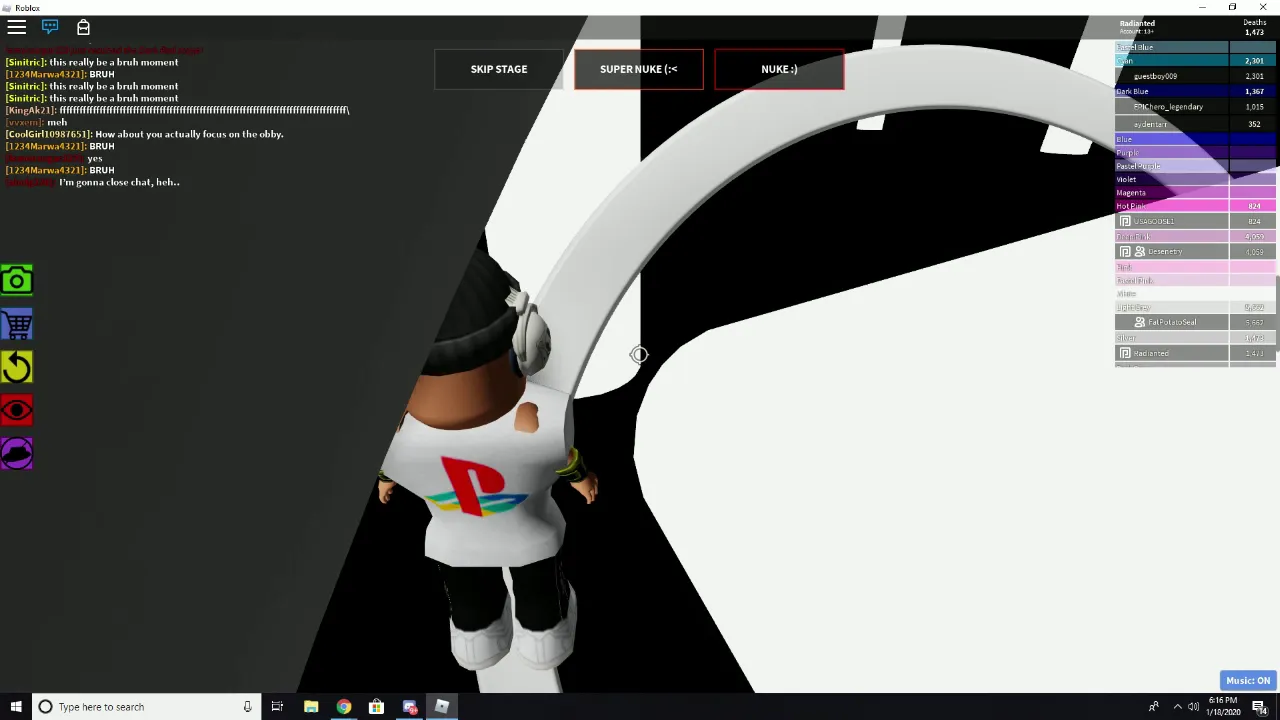The width and height of the screenshot is (1280, 720).
Task: Click the Pastel Blue team row
Action: click(x=1196, y=47)
